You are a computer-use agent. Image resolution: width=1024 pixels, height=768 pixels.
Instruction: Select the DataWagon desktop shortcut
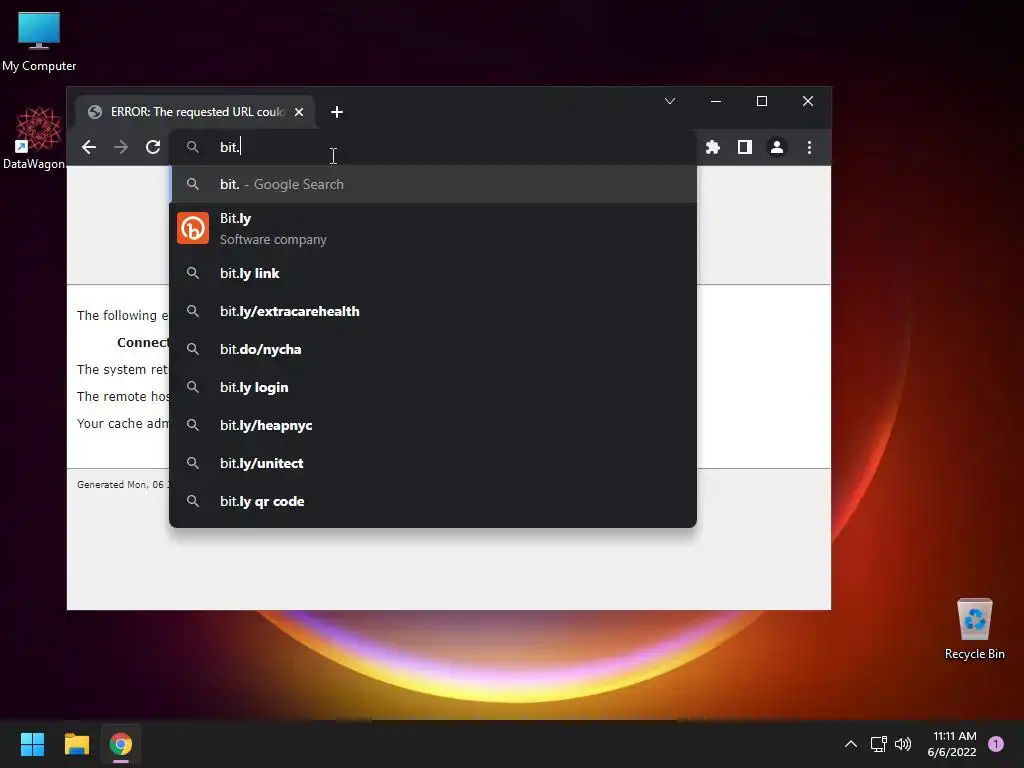(x=36, y=138)
